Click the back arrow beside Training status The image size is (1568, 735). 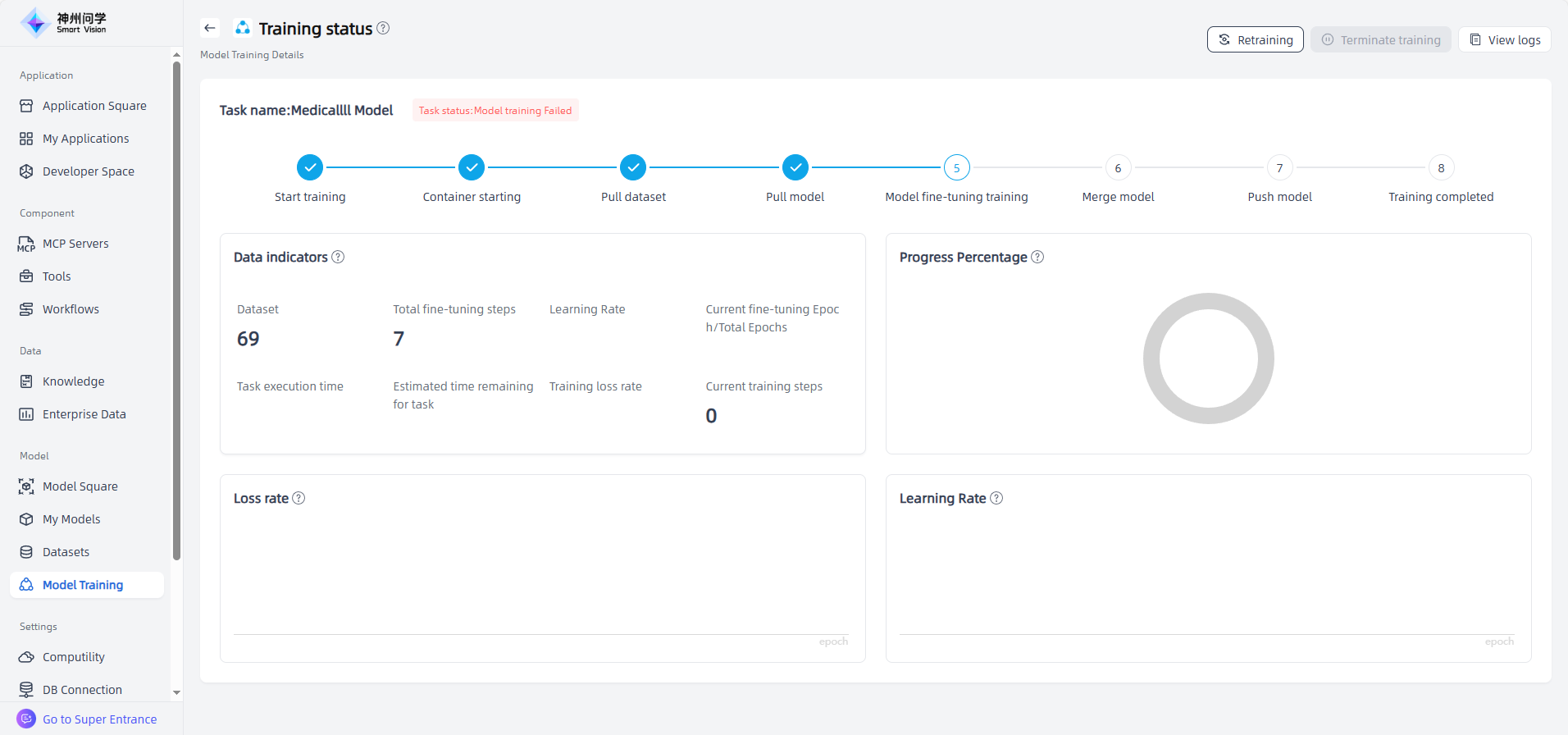[210, 28]
